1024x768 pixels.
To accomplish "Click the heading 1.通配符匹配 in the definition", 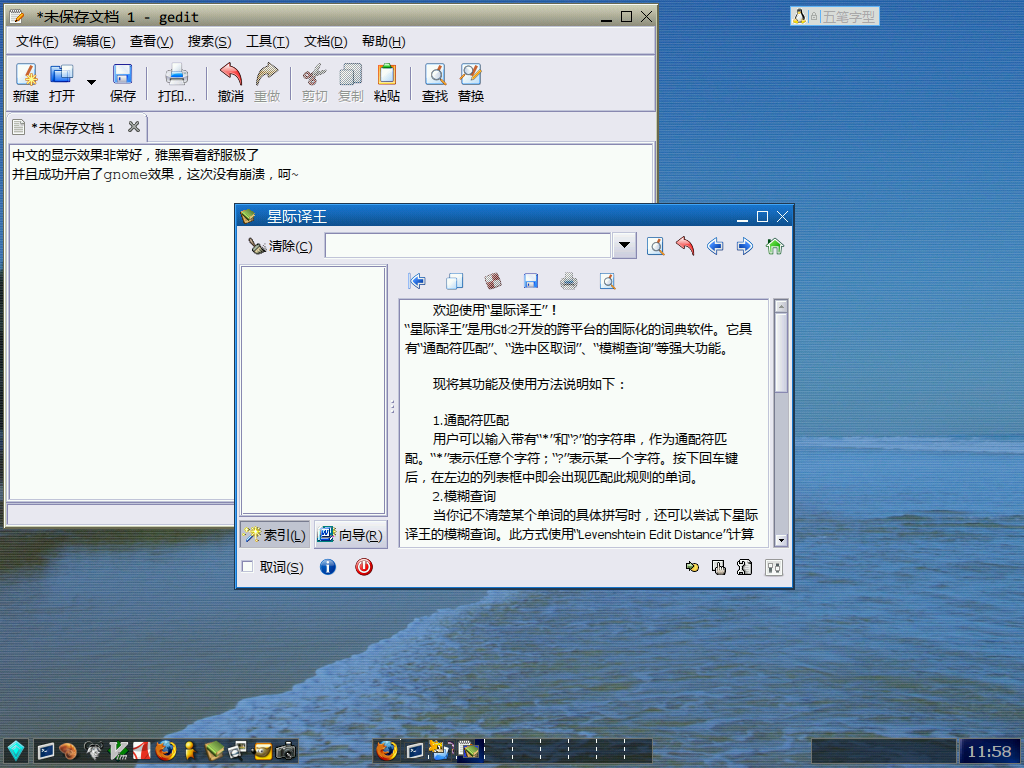I will pos(471,420).
